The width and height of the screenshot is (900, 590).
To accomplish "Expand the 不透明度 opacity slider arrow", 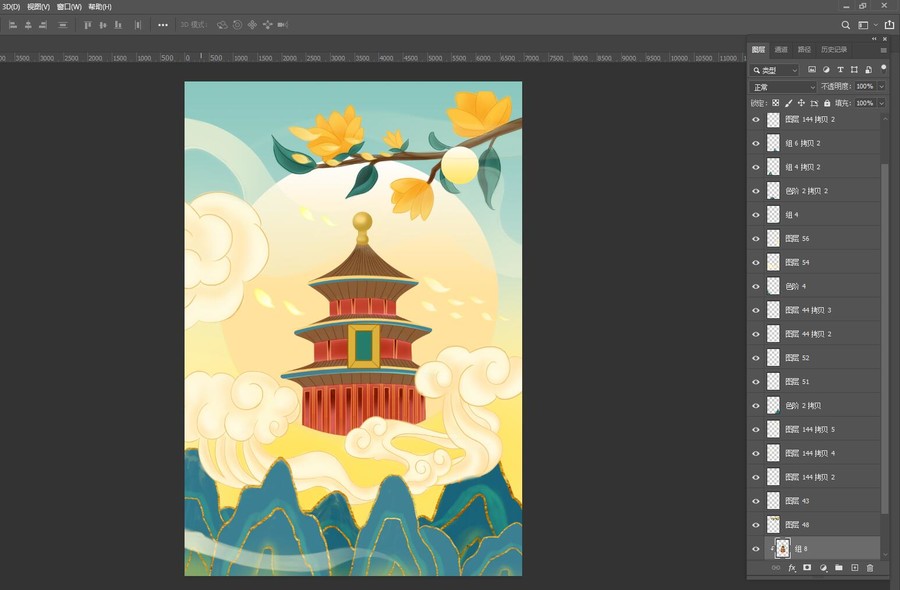I will [x=882, y=87].
